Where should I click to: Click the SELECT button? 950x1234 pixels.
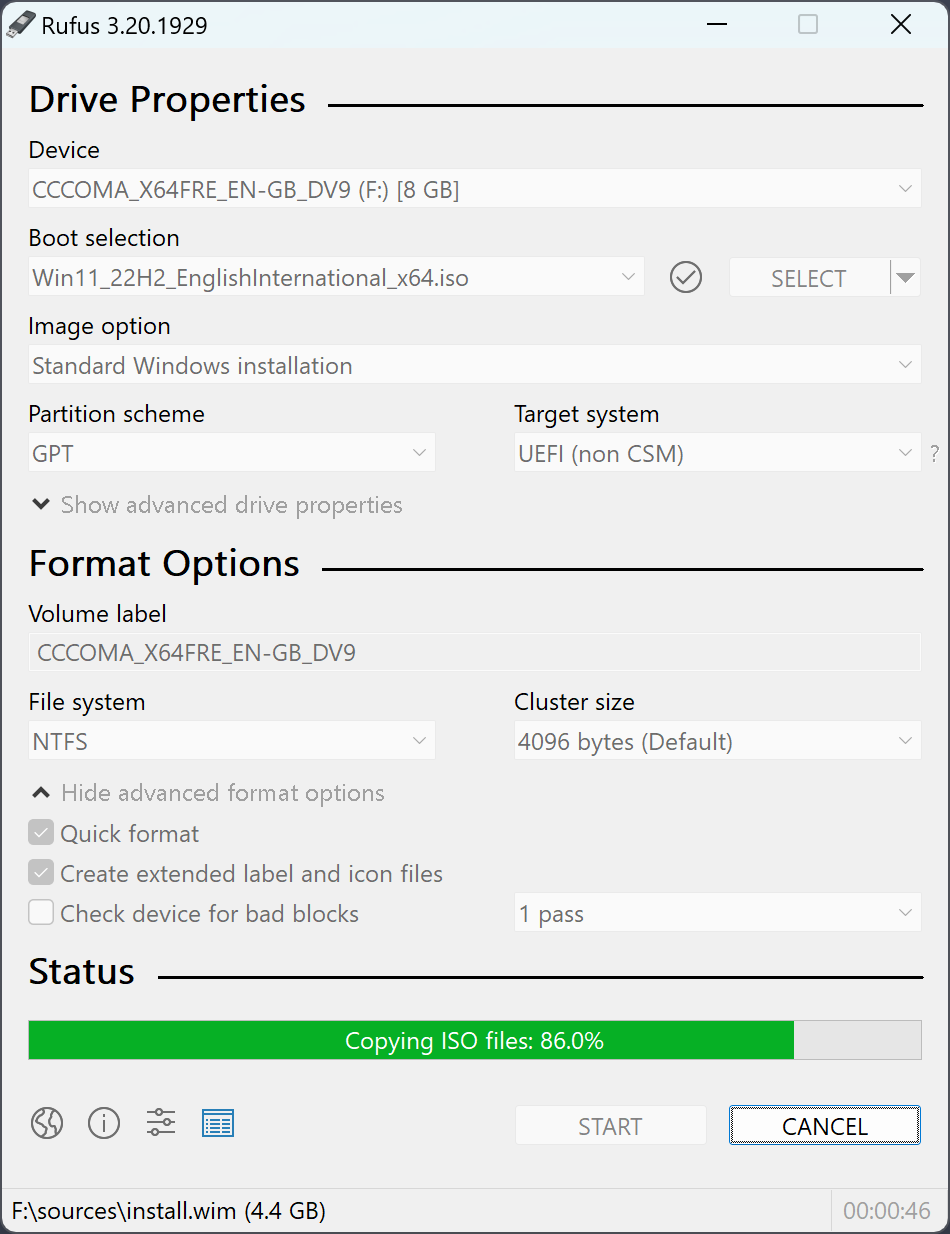coord(808,277)
